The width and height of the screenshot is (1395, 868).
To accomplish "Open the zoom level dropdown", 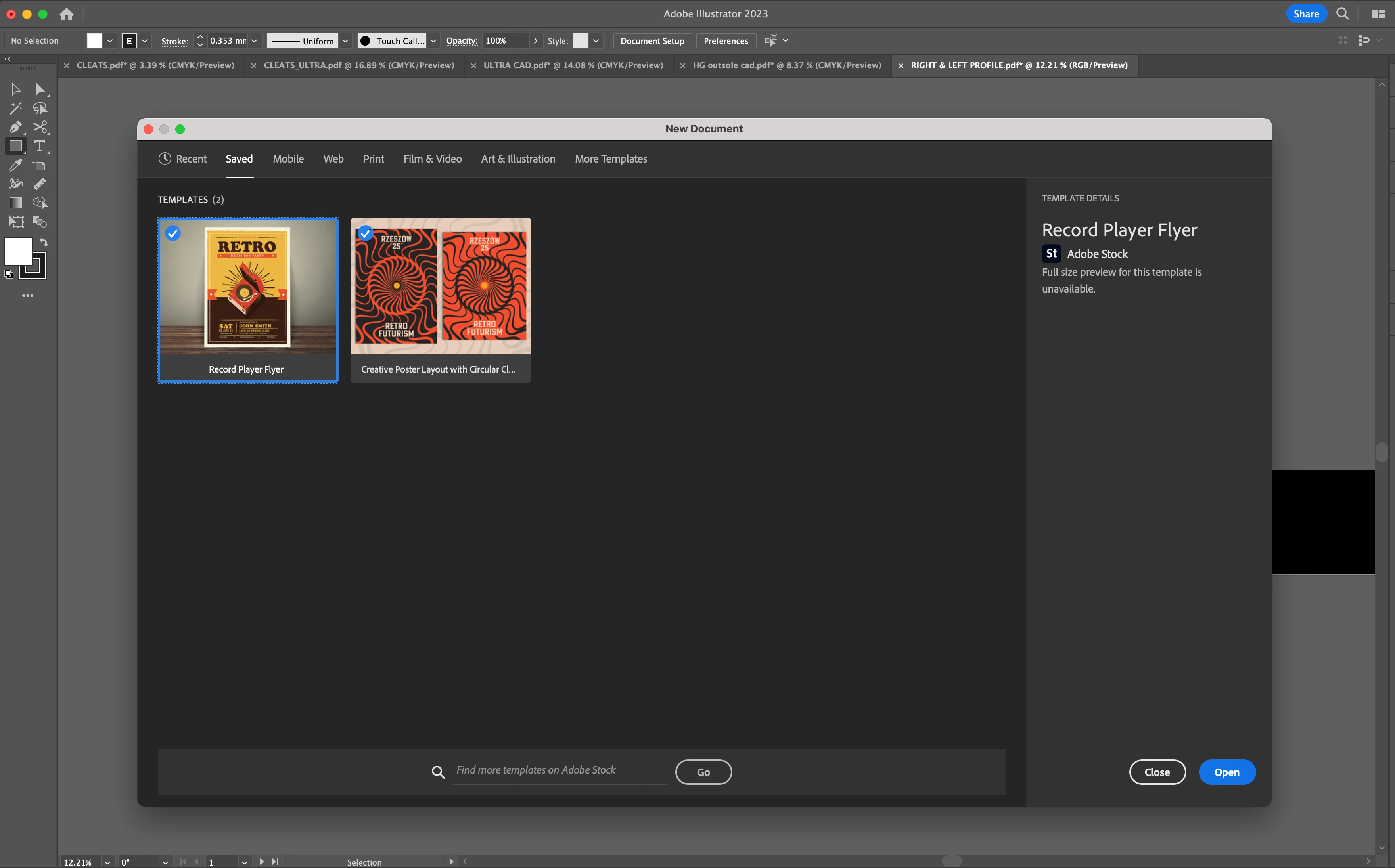I will 107,862.
